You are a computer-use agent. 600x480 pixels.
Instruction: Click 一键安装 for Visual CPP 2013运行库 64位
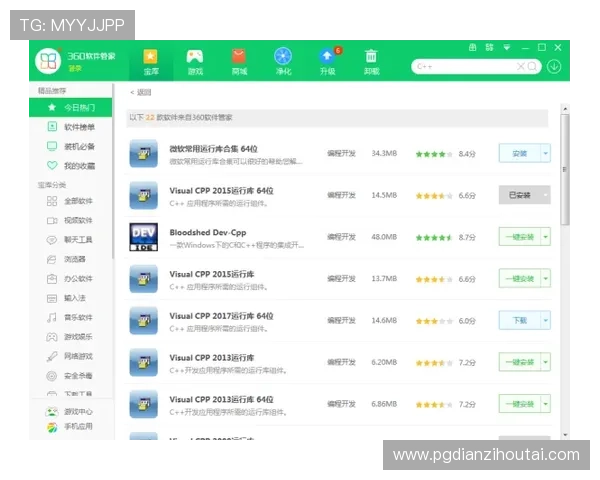click(x=520, y=404)
